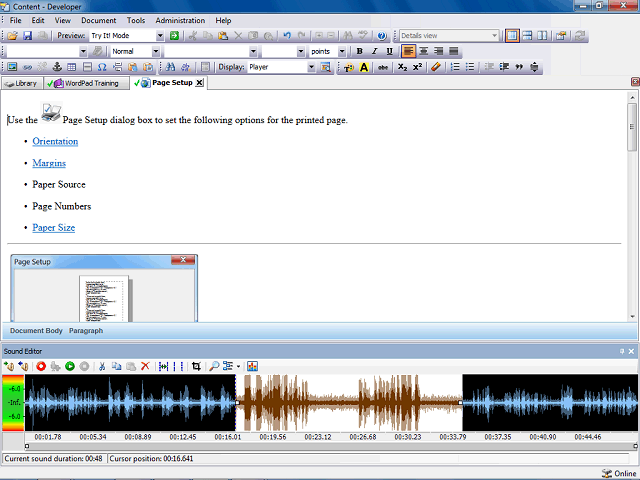Close the Page Setup tab
The image size is (640, 480).
[x=199, y=82]
